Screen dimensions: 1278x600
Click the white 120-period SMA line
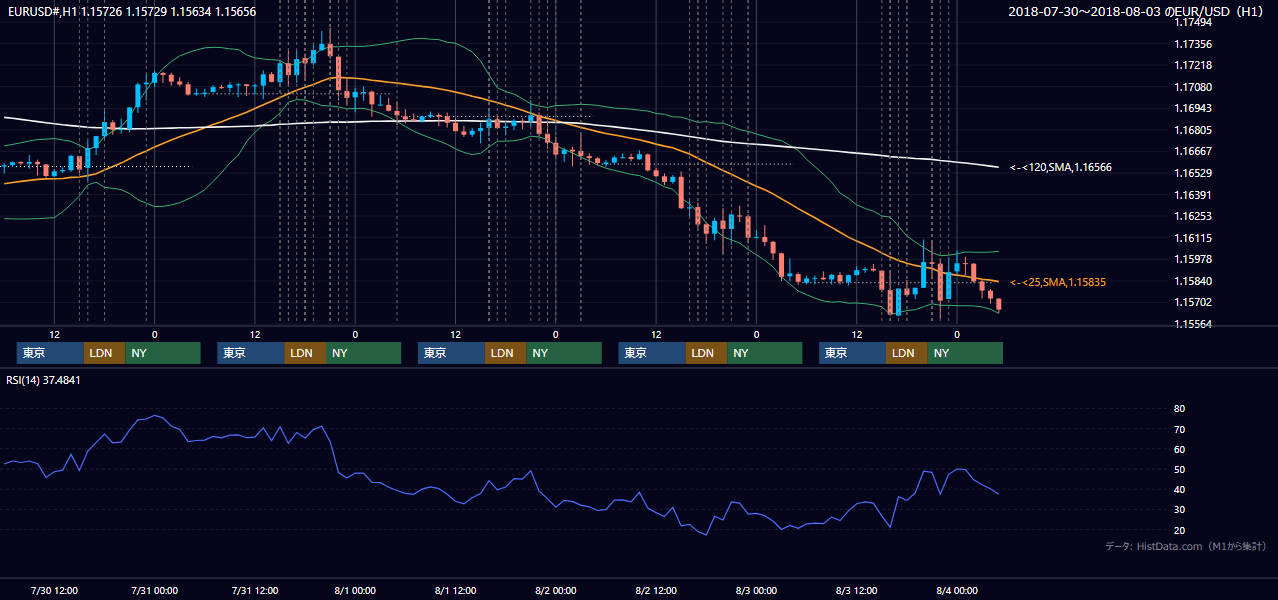coord(700,137)
